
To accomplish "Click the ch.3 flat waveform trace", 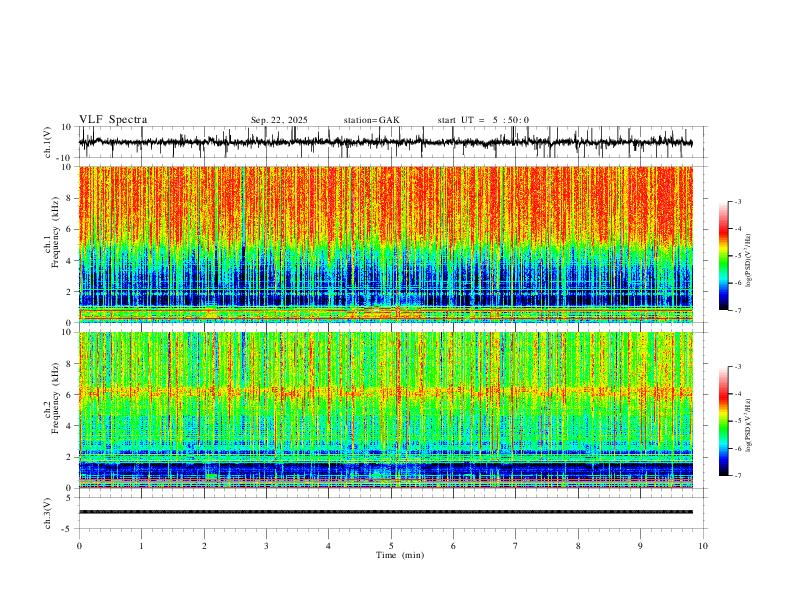I will tap(385, 512).
